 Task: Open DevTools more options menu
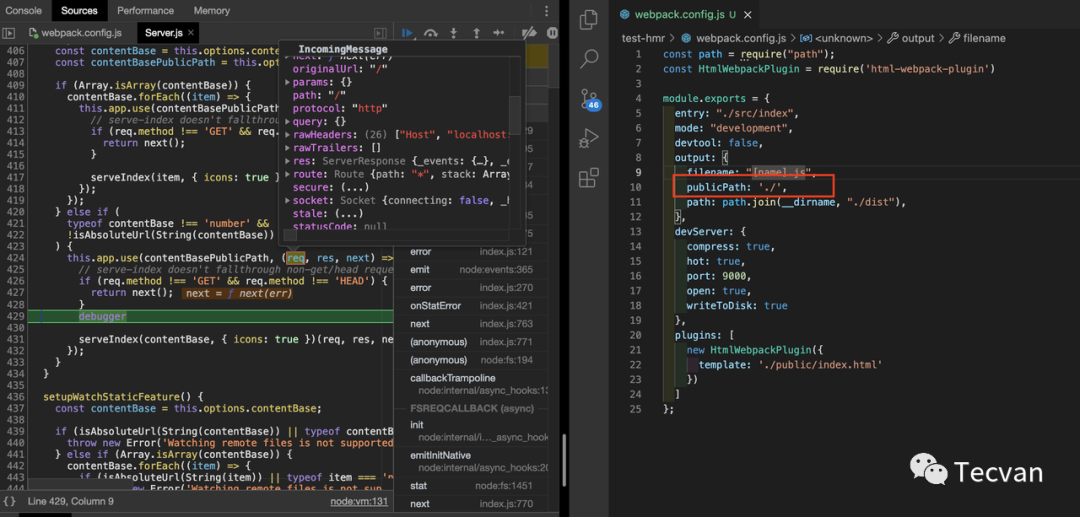click(x=547, y=10)
